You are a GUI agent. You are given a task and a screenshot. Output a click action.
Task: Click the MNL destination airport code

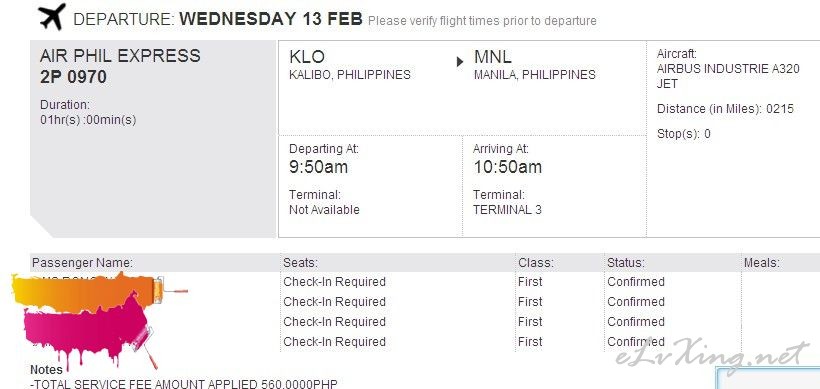(493, 56)
